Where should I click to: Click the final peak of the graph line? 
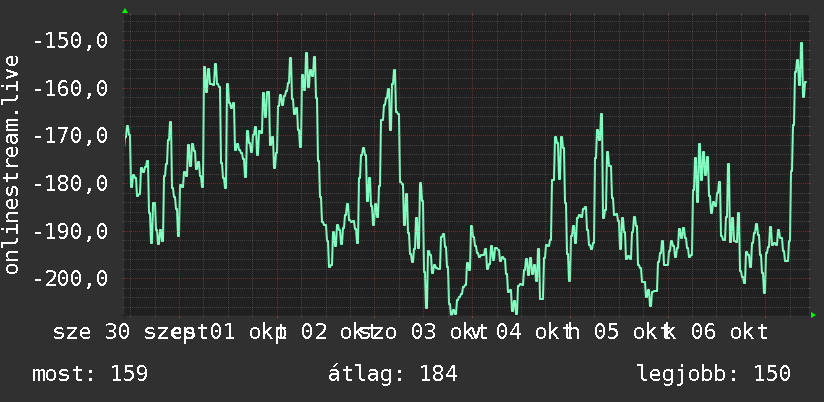pos(801,43)
